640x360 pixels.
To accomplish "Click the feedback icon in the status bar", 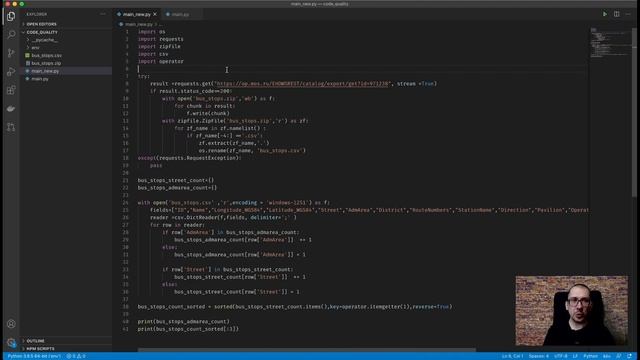I will (x=619, y=356).
